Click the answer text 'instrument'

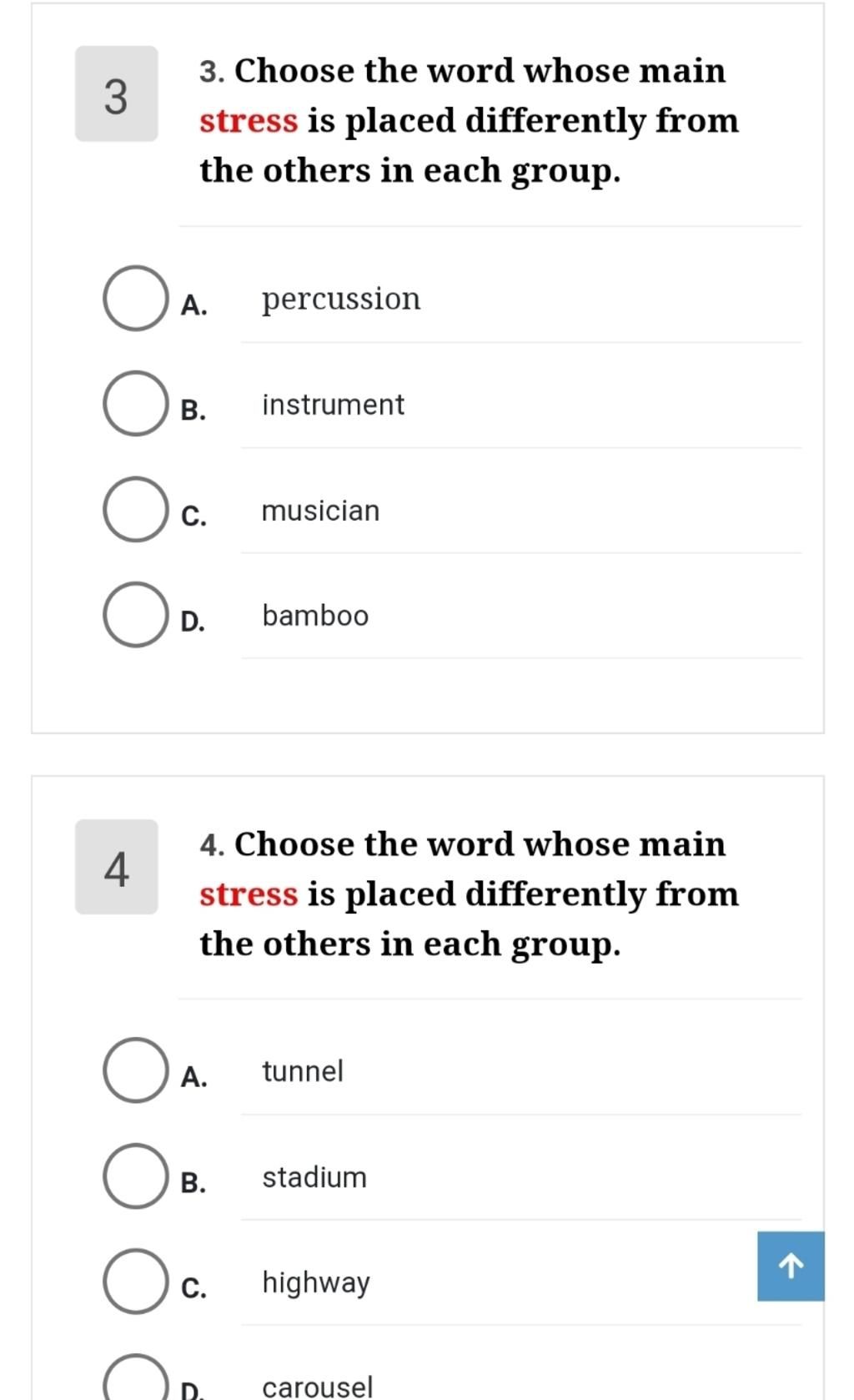[333, 405]
